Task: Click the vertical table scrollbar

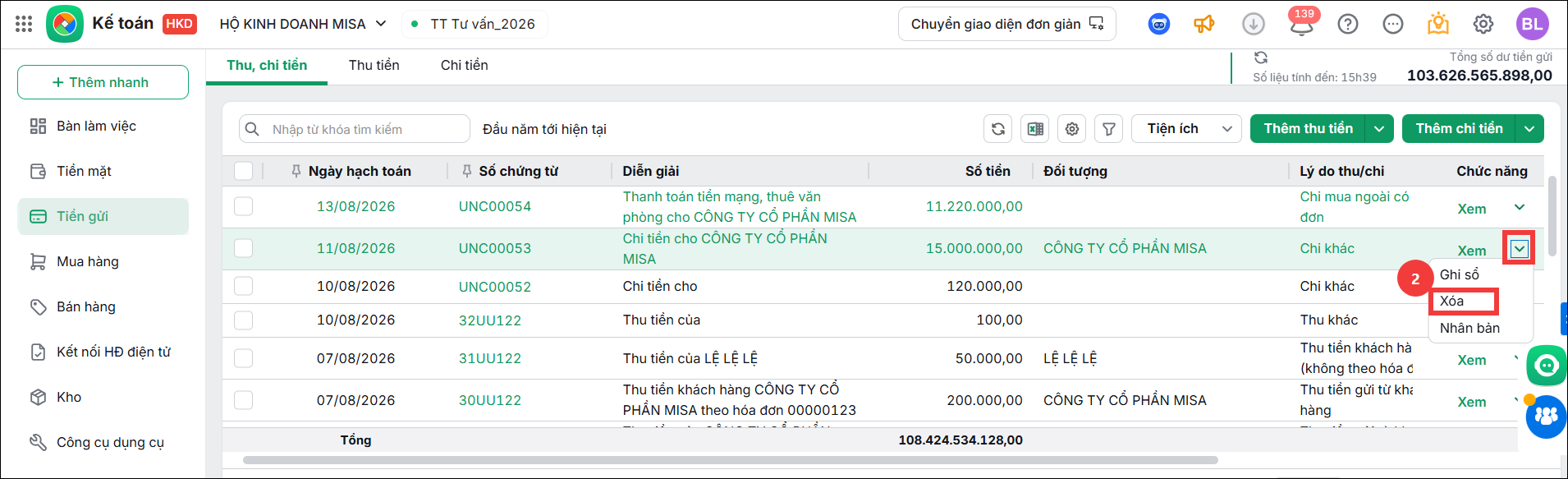Action: pos(1552,215)
